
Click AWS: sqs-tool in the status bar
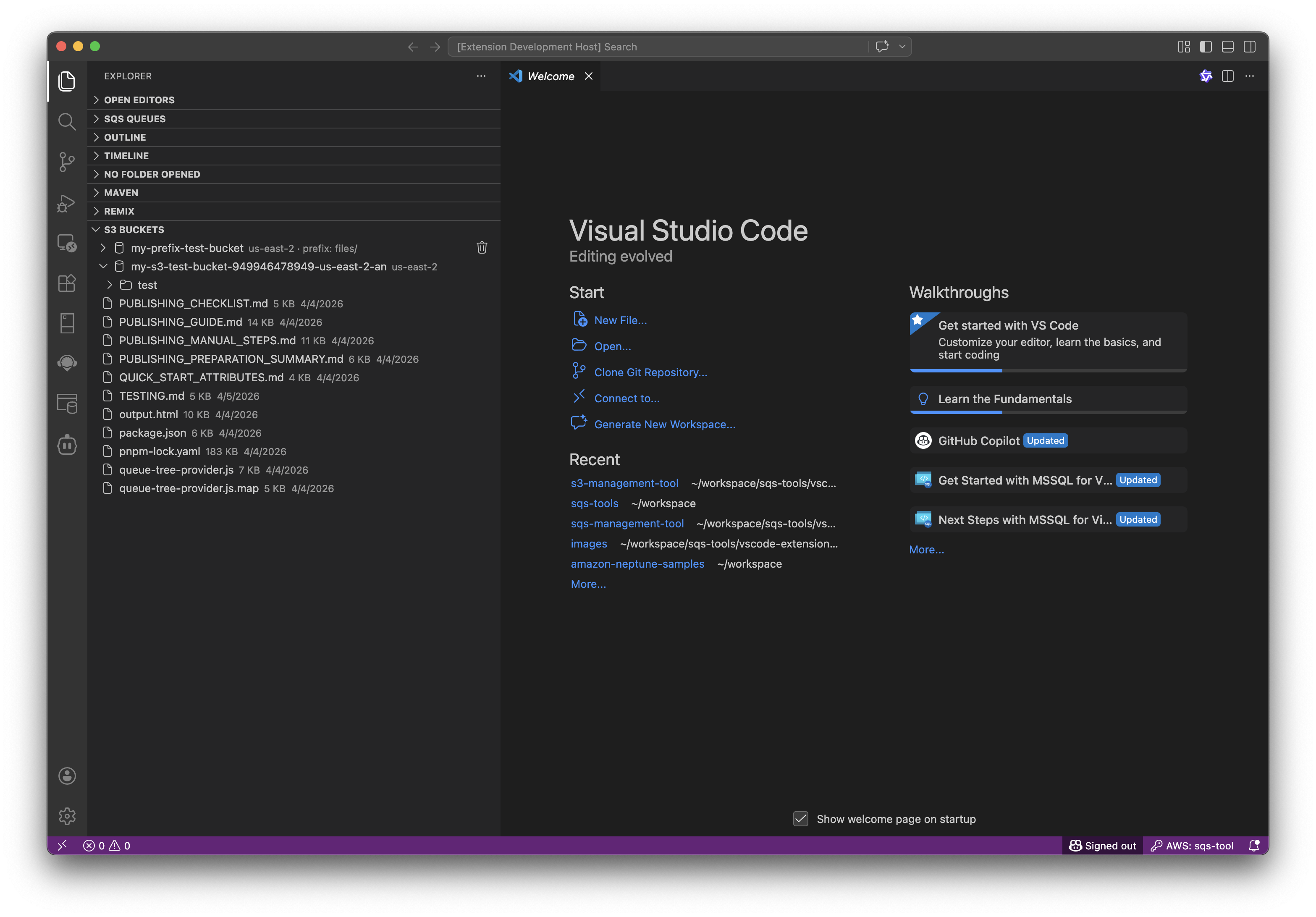(1192, 845)
